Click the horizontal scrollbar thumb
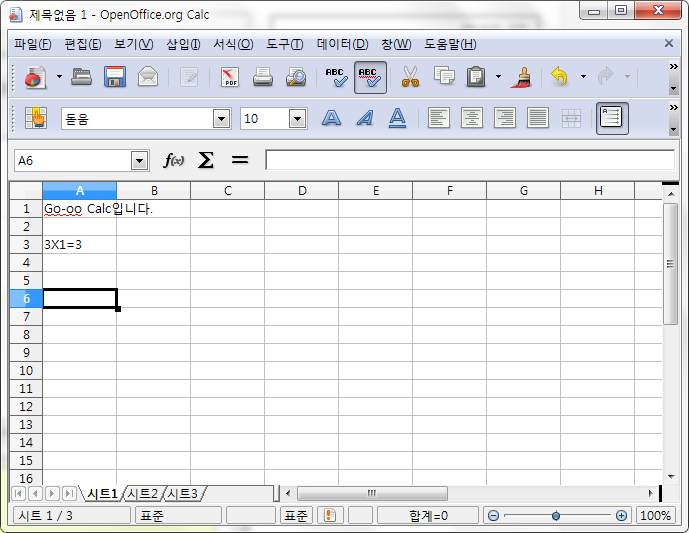 (x=372, y=493)
